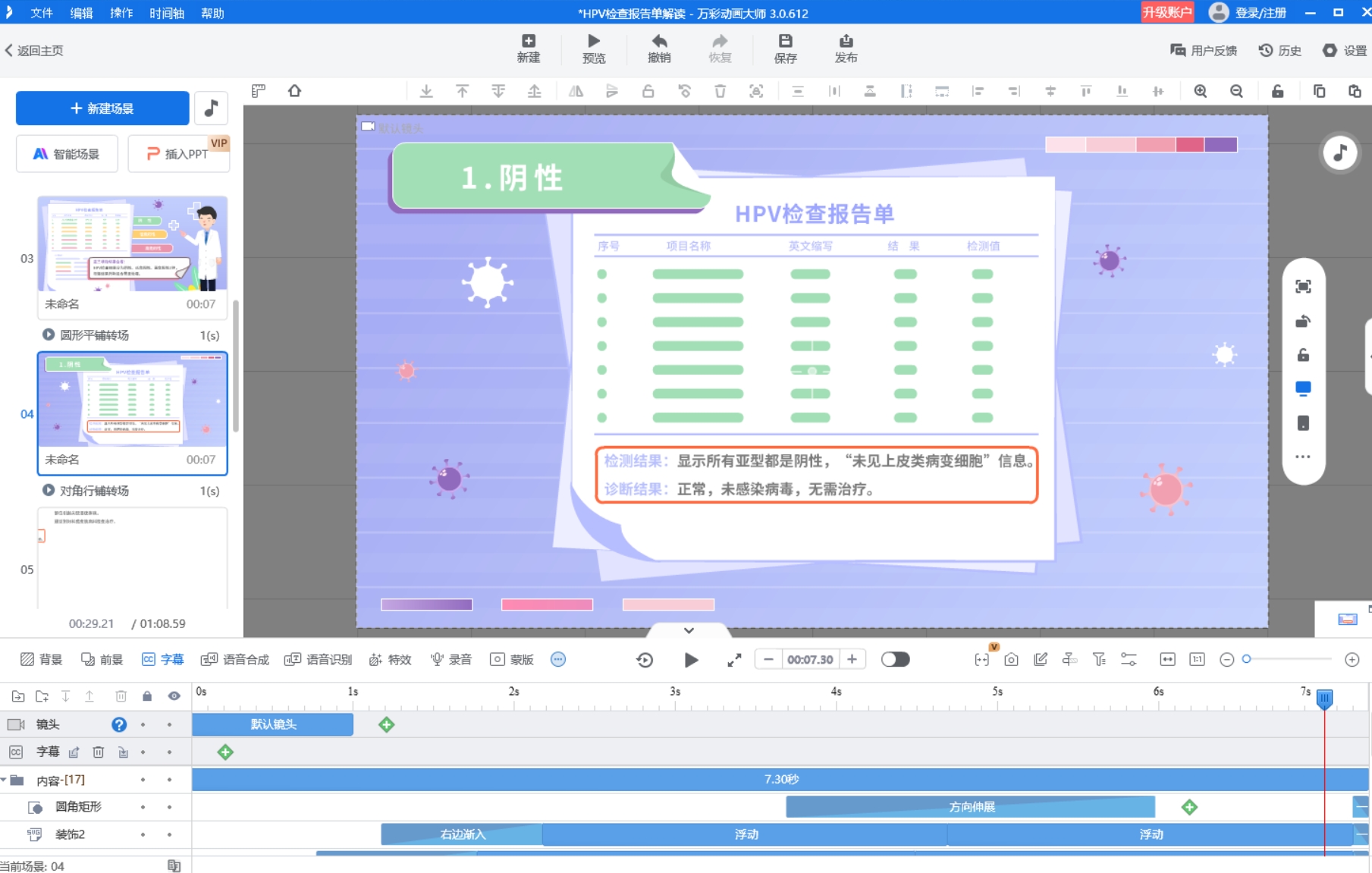Click the timeline zoom-in plus circle
Viewport: 1372px width, 873px height.
click(x=1352, y=660)
